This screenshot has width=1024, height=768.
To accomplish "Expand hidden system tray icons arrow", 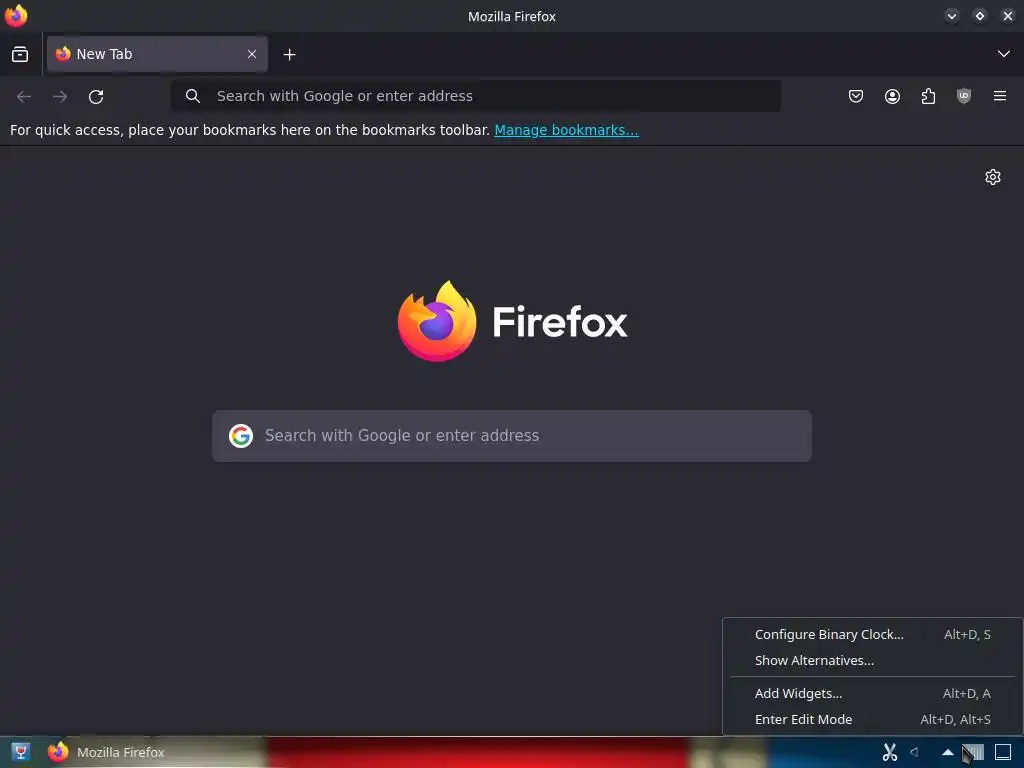I will click(x=948, y=752).
